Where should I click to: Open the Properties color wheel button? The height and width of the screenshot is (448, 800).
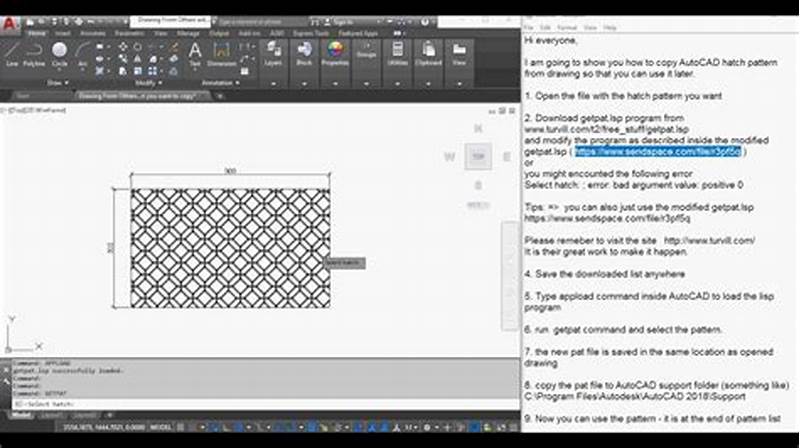pyautogui.click(x=335, y=55)
